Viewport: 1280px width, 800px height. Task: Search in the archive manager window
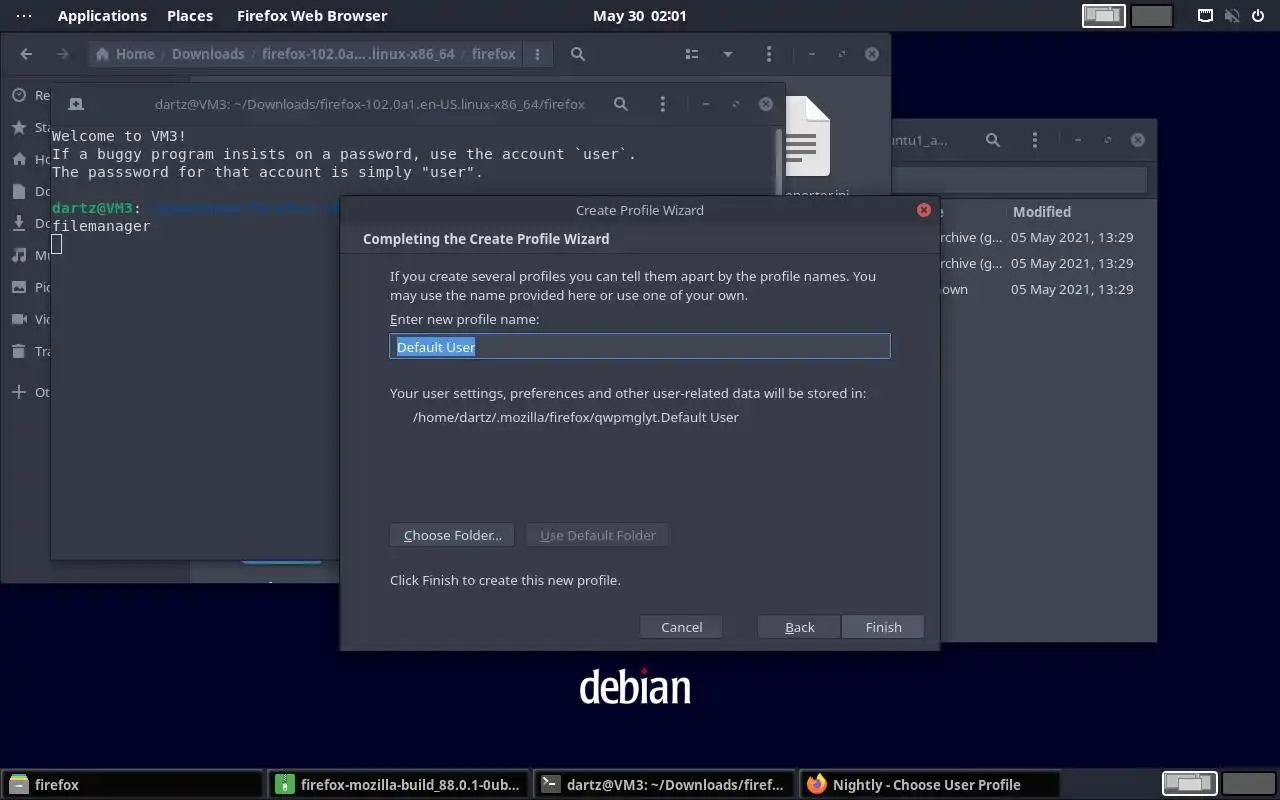point(993,140)
